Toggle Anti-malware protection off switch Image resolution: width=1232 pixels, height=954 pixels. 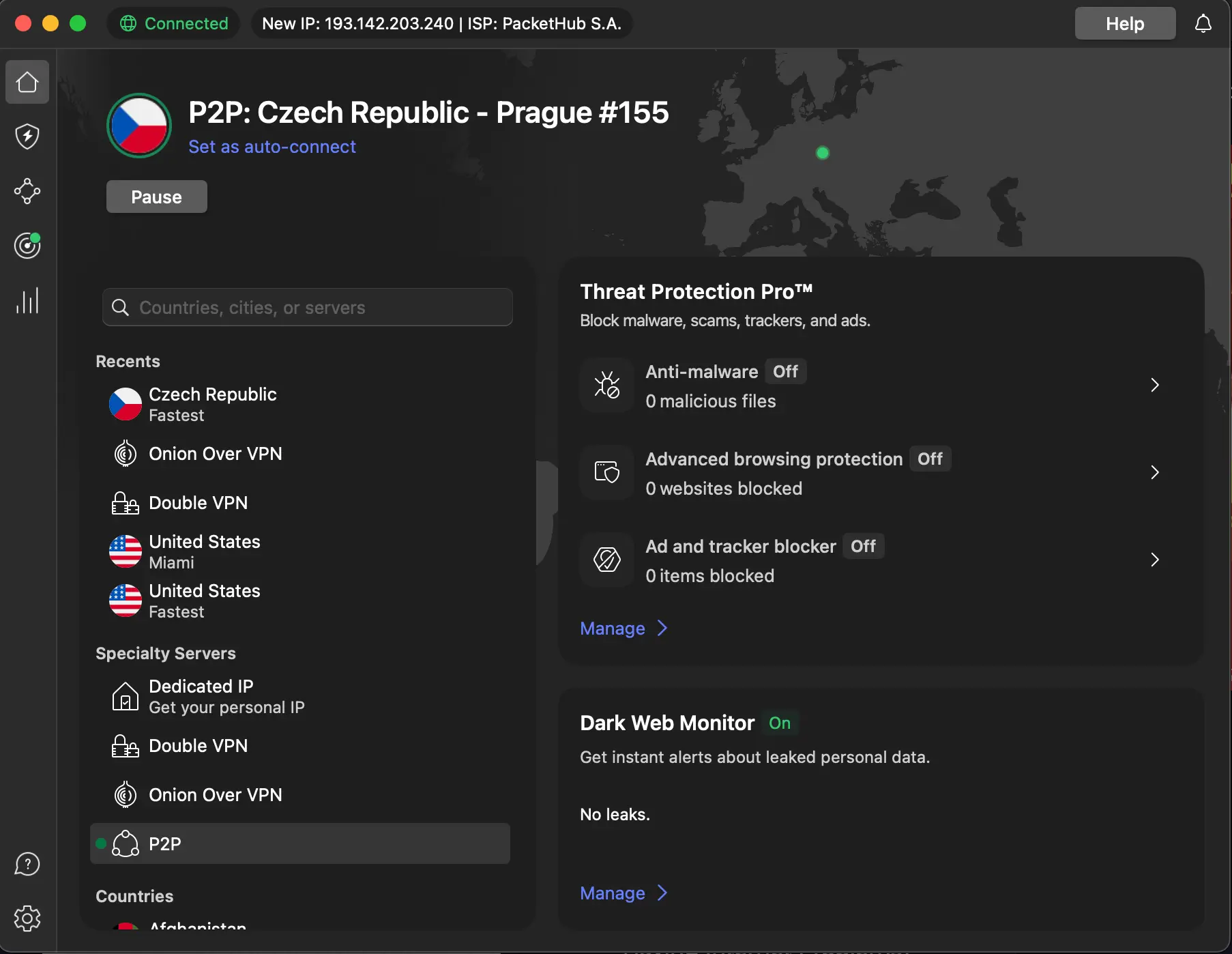(785, 371)
